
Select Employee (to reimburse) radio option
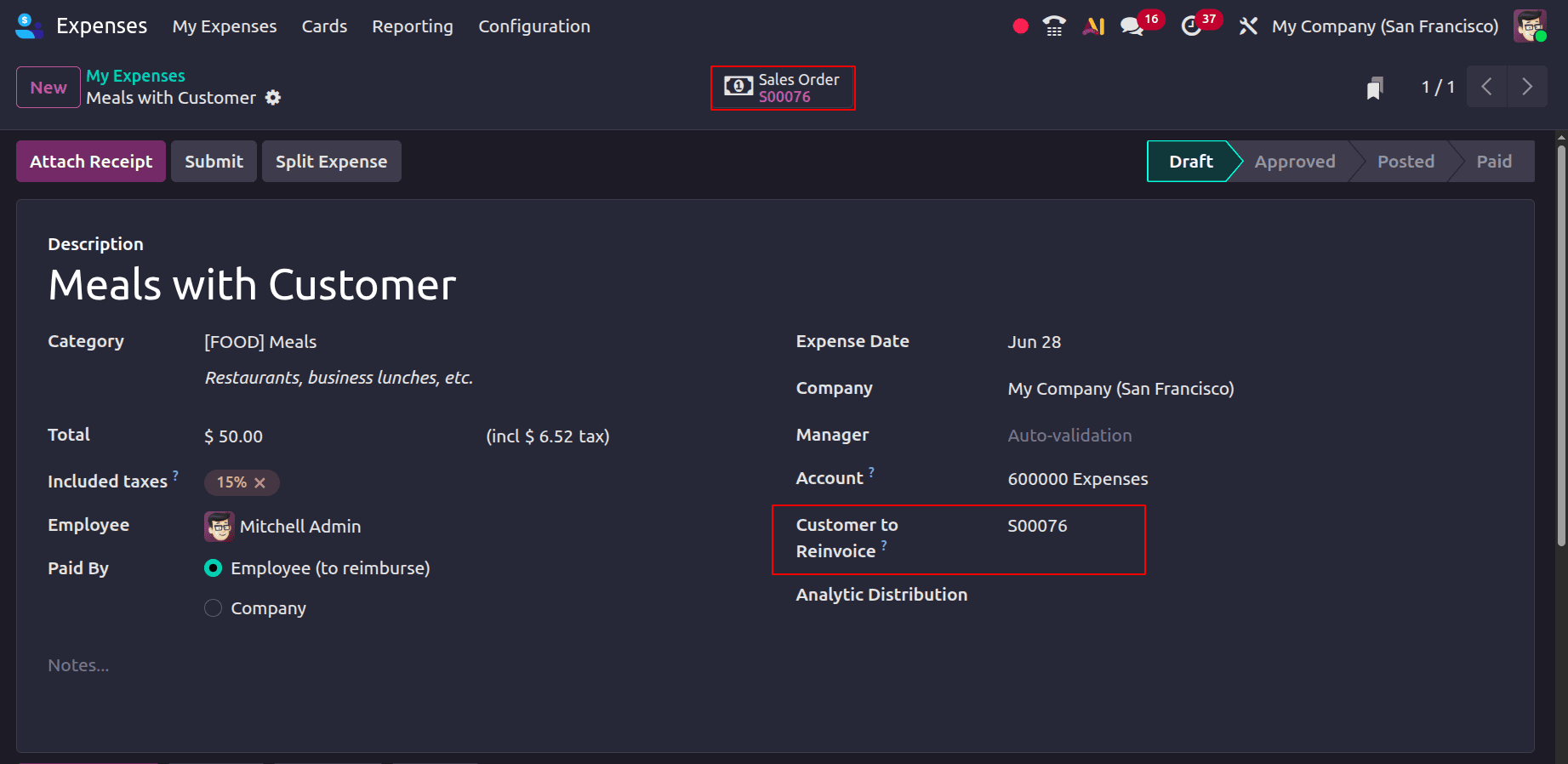click(x=214, y=568)
